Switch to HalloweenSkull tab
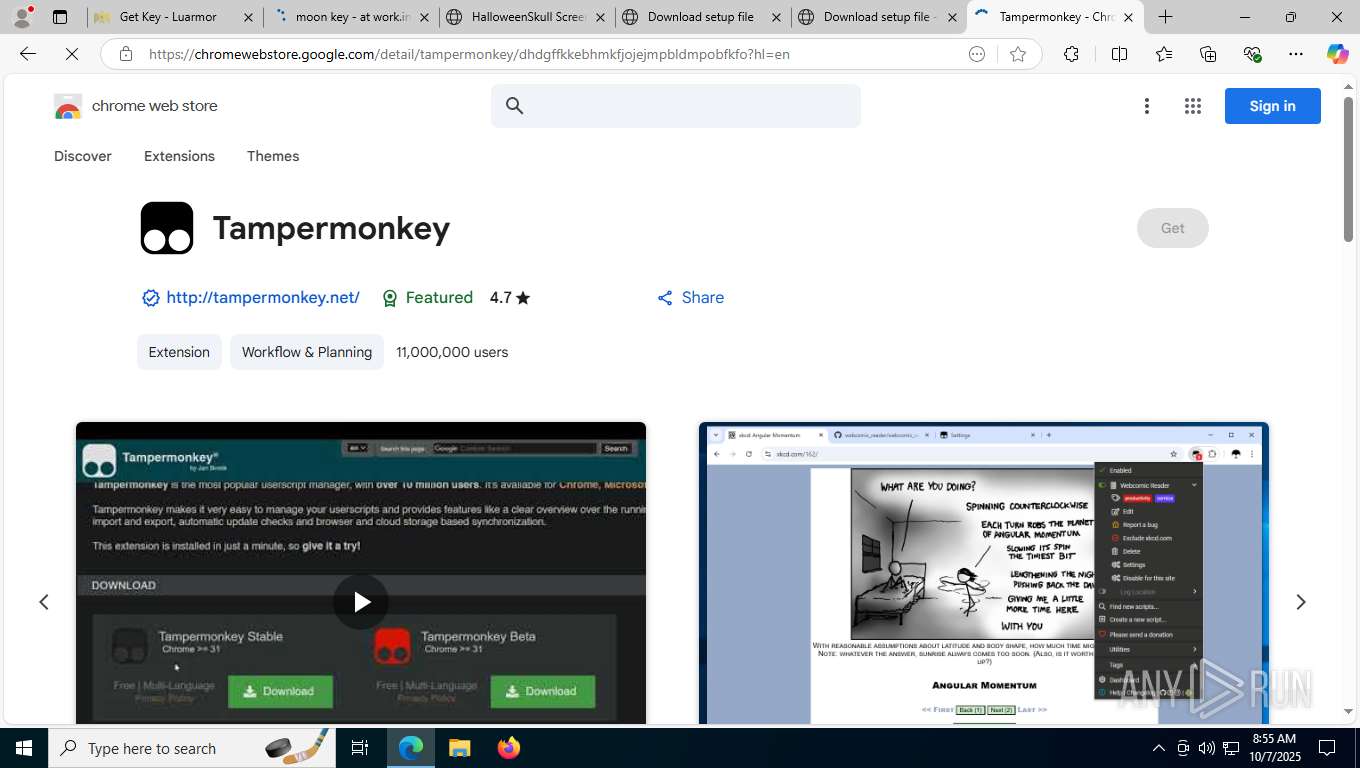This screenshot has width=1360, height=768. click(x=528, y=17)
